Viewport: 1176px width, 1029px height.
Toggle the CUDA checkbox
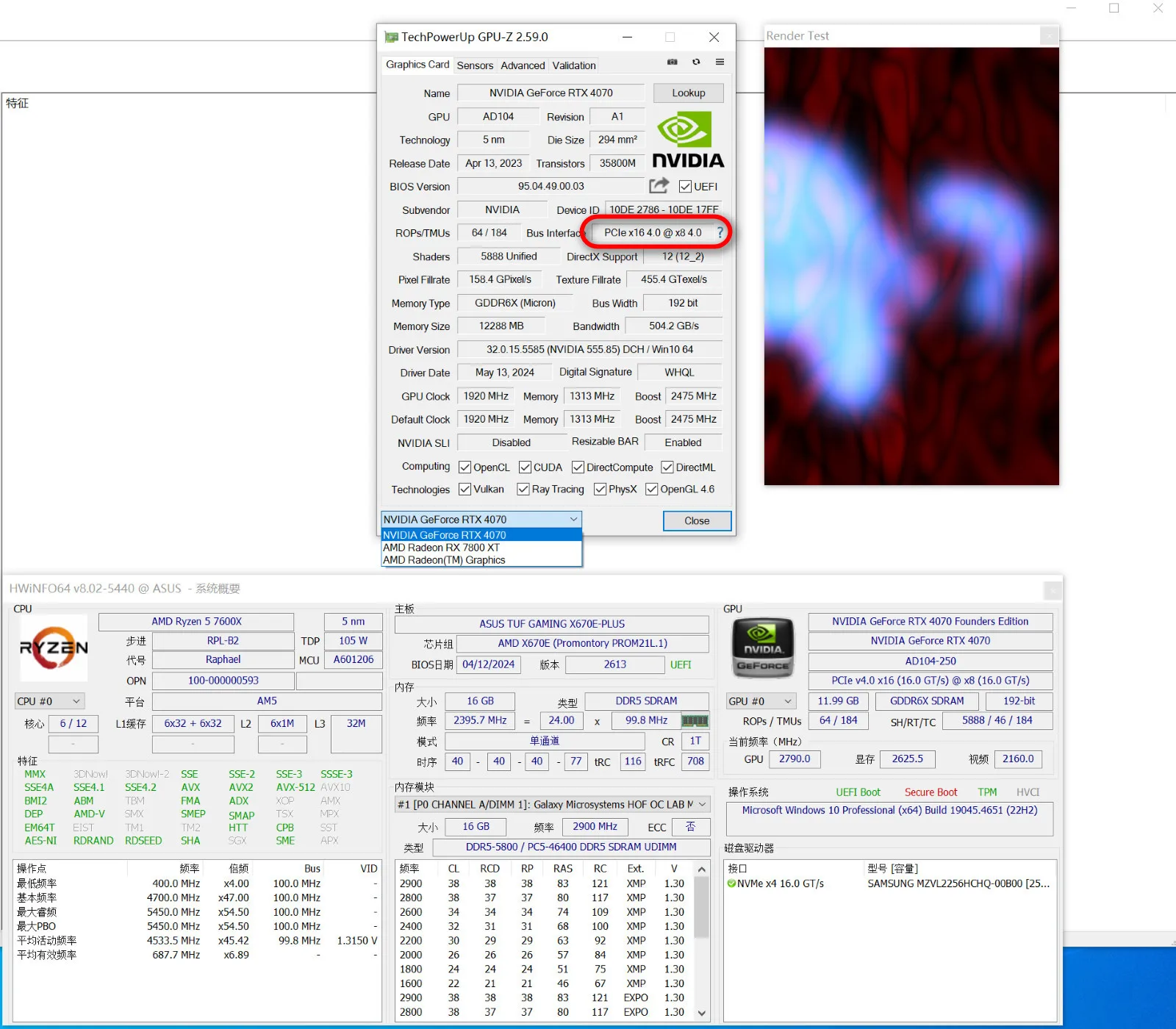[525, 467]
